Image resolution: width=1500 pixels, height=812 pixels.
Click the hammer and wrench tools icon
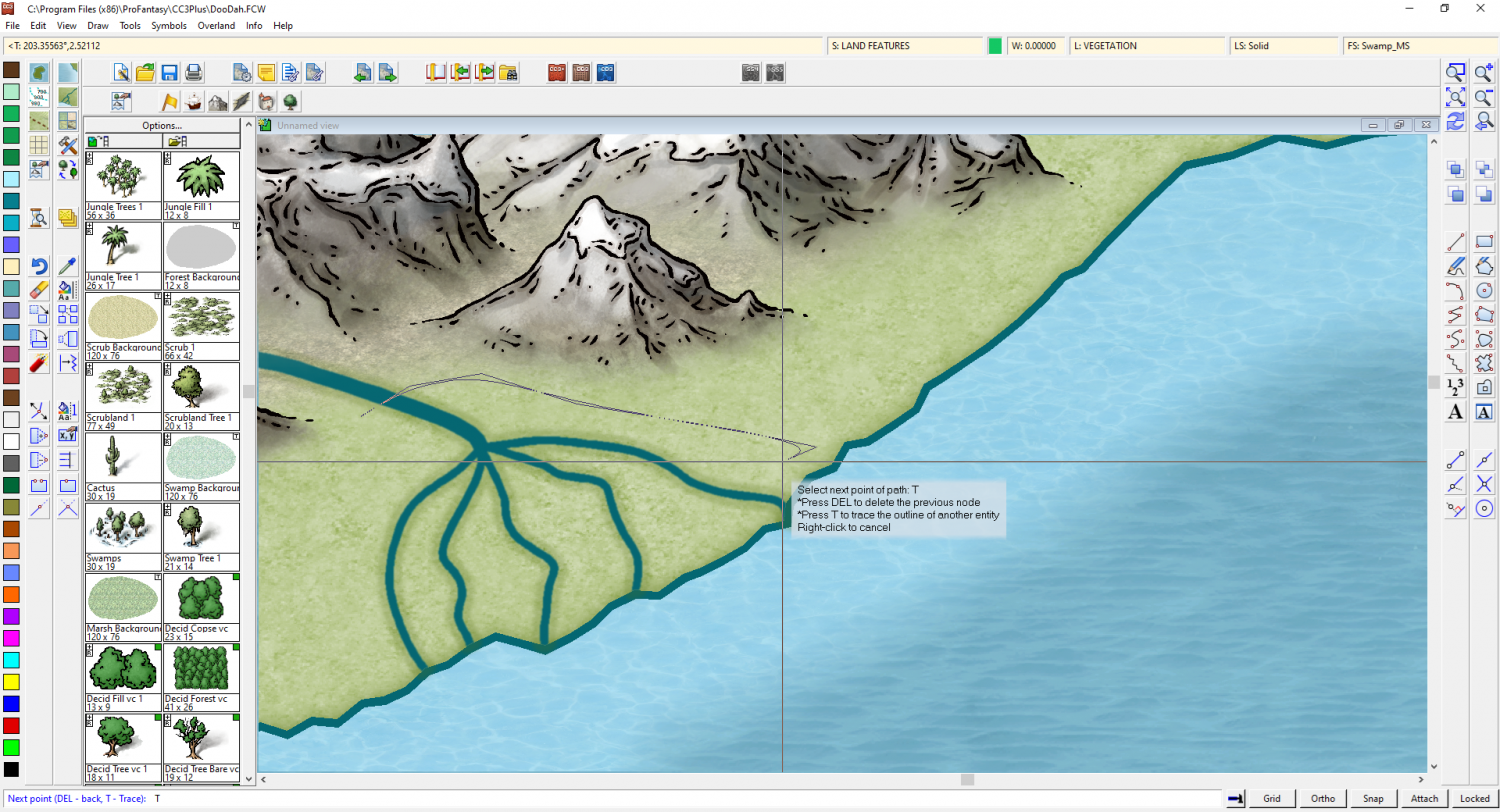pyautogui.click(x=68, y=145)
